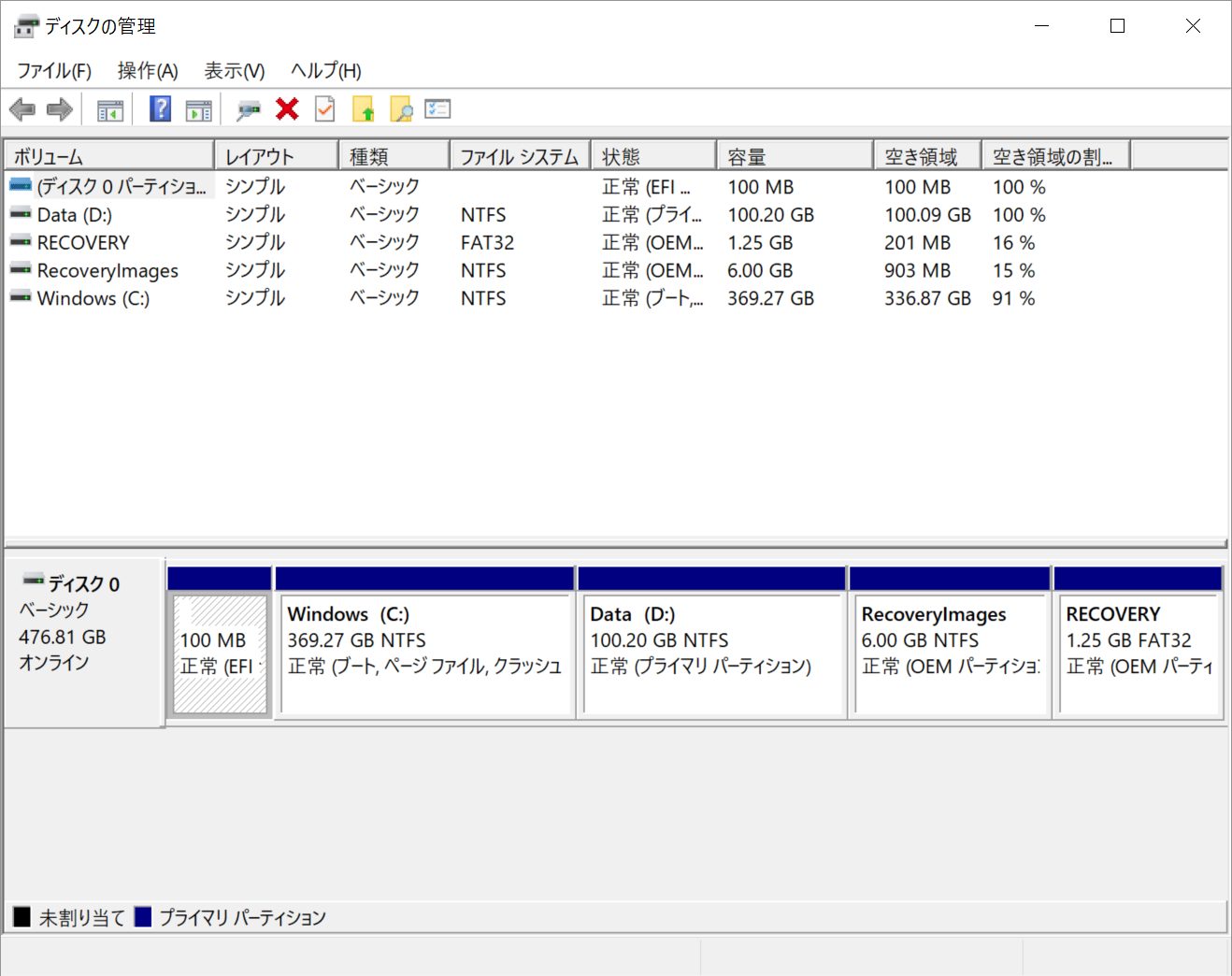Select the Windows (C:) partition block in disk map
This screenshot has height=976, width=1232.
[x=425, y=642]
